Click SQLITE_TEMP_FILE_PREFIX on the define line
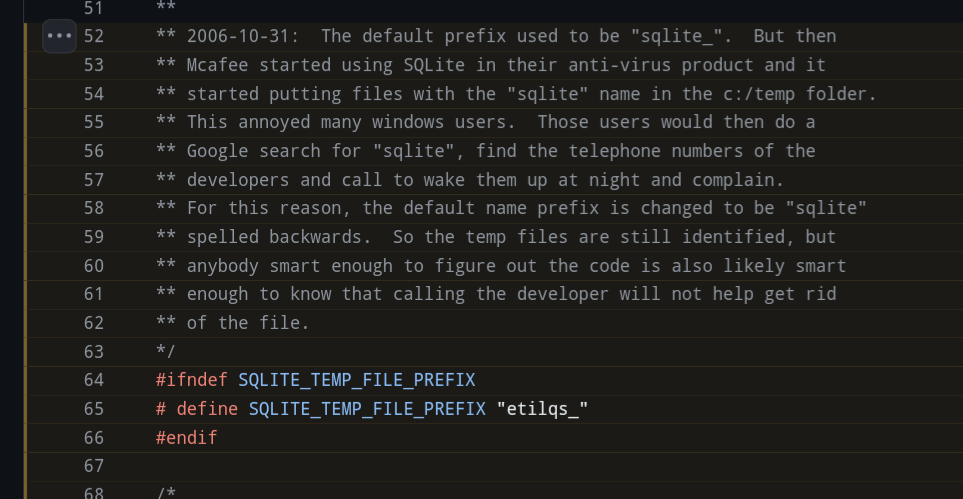This screenshot has width=963, height=499. click(x=366, y=409)
